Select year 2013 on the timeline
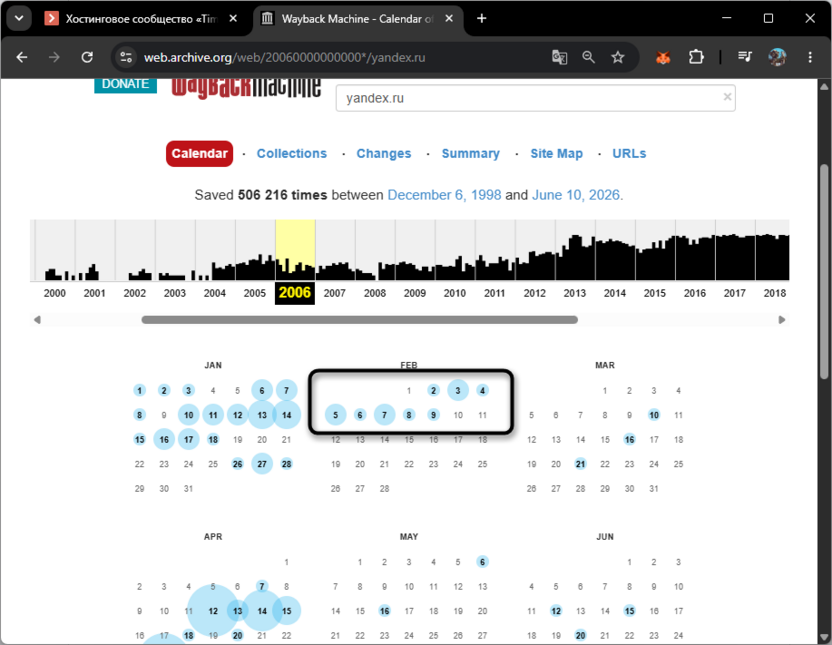This screenshot has width=832, height=645. (575, 293)
